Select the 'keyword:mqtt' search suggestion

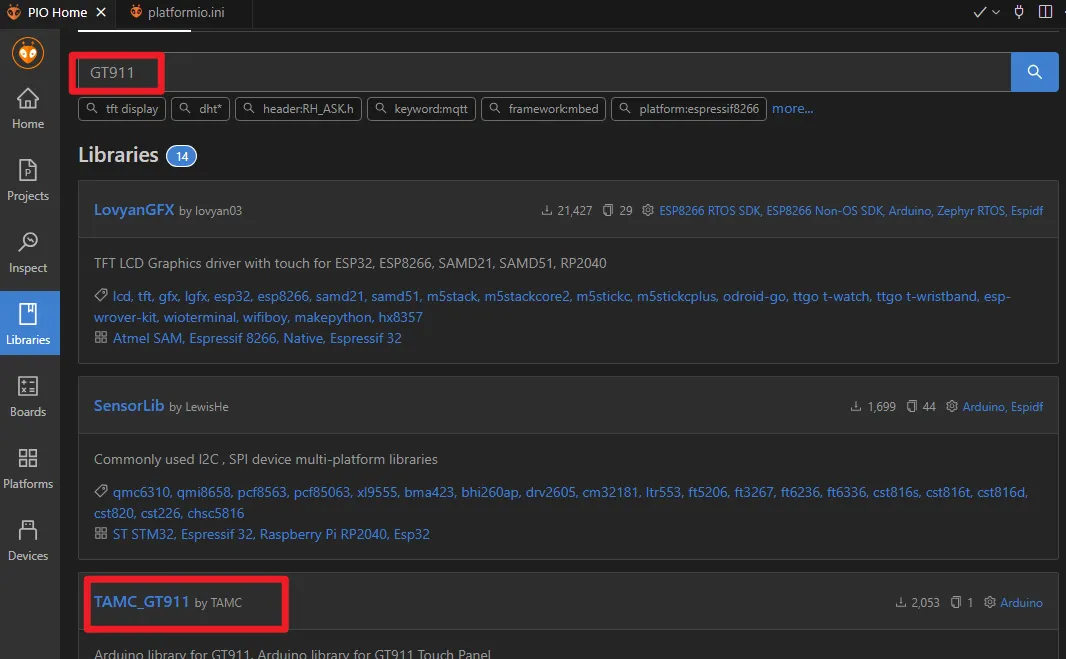422,109
